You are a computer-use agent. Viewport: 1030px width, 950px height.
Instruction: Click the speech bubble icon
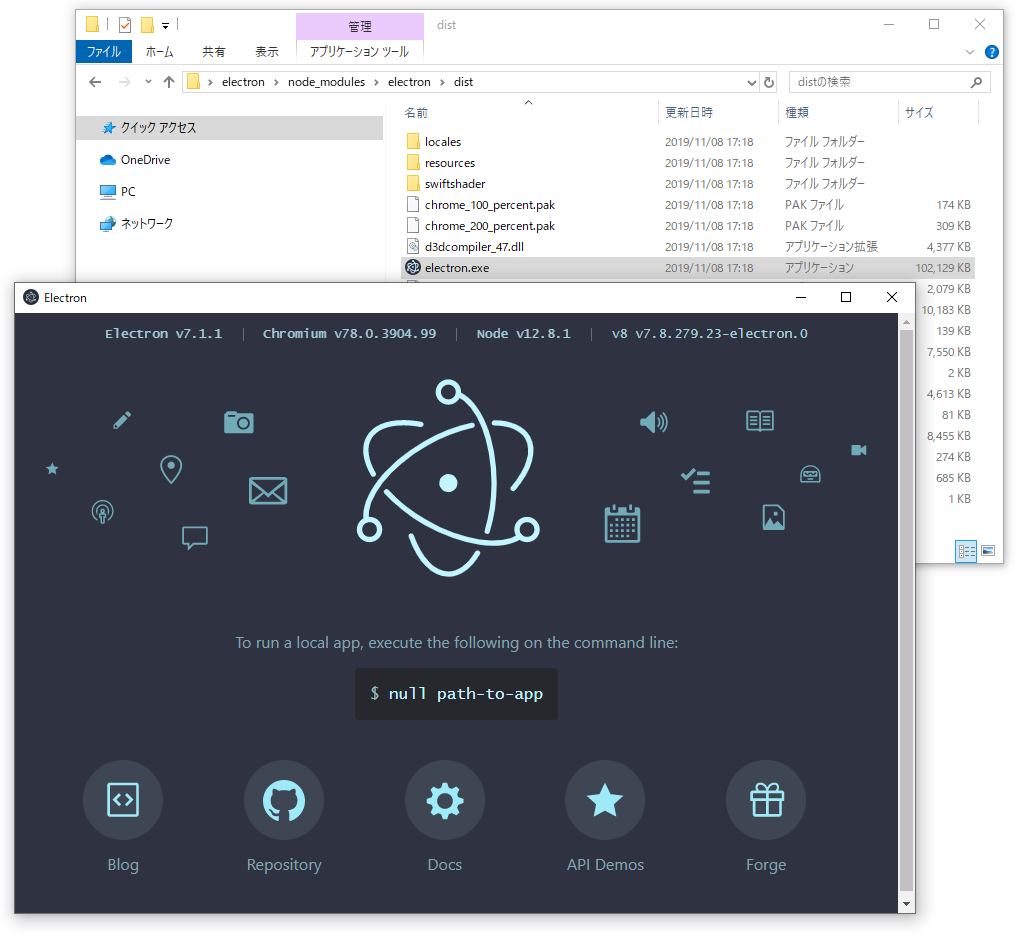[194, 537]
